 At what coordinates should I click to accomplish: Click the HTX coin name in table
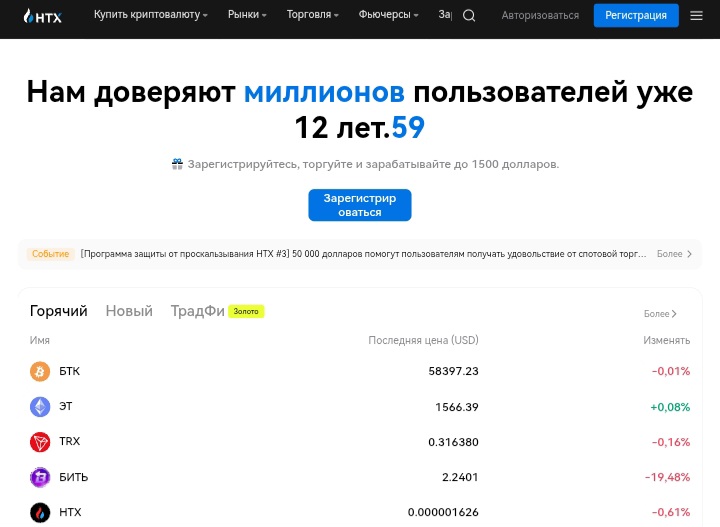[70, 512]
